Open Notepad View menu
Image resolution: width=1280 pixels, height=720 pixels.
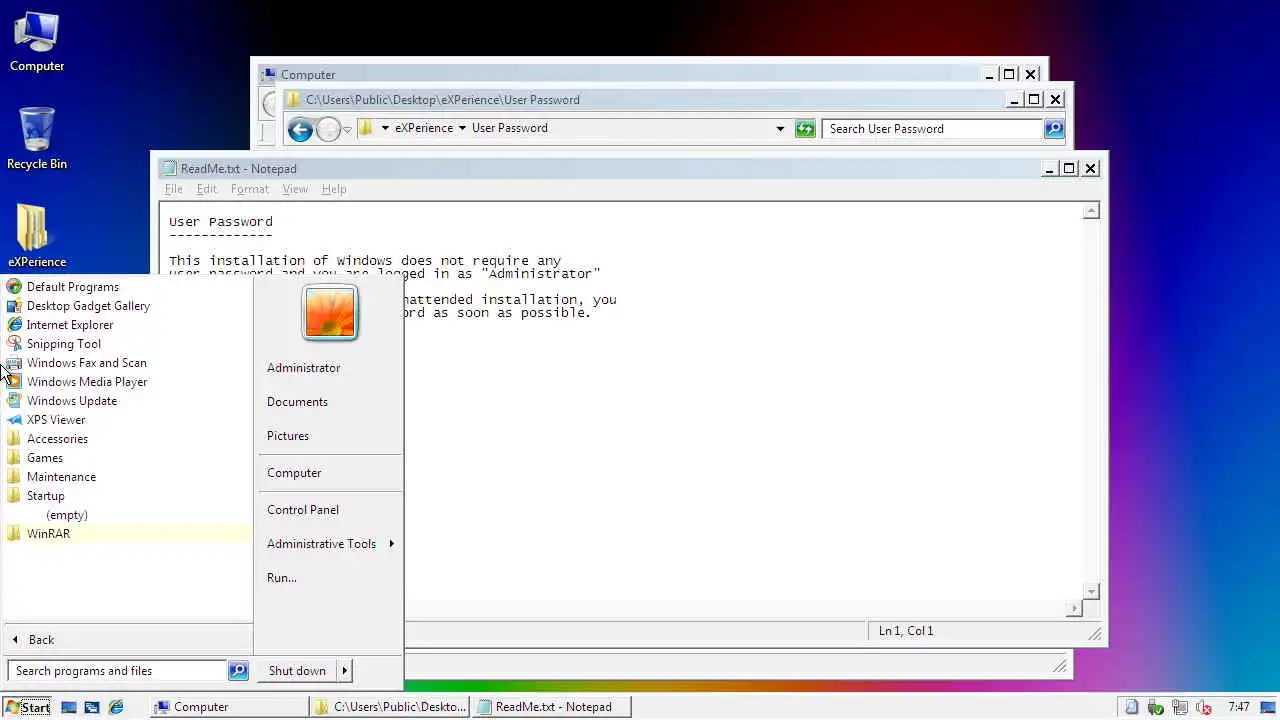[294, 189]
